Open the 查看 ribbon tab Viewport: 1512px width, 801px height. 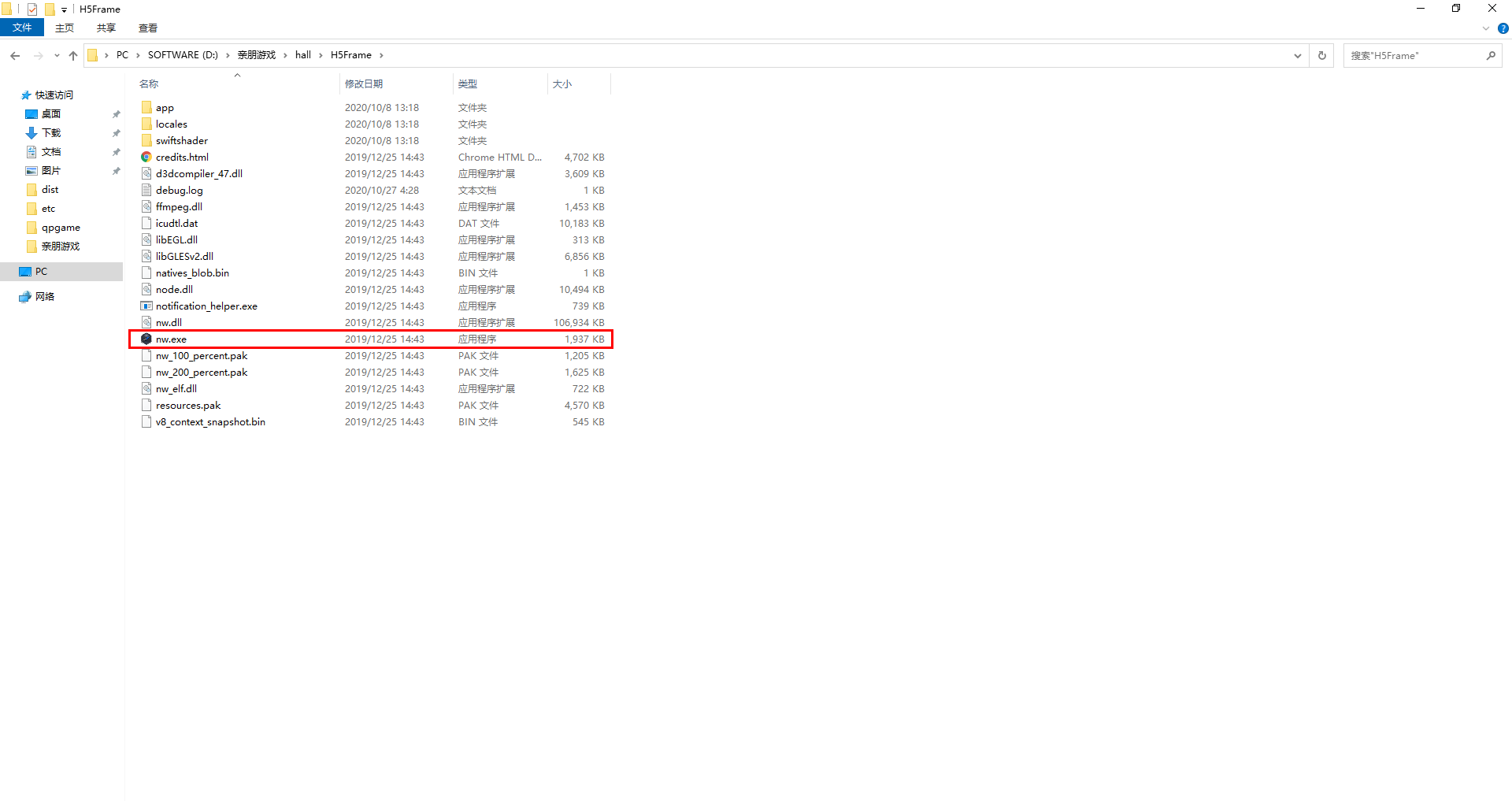point(148,28)
